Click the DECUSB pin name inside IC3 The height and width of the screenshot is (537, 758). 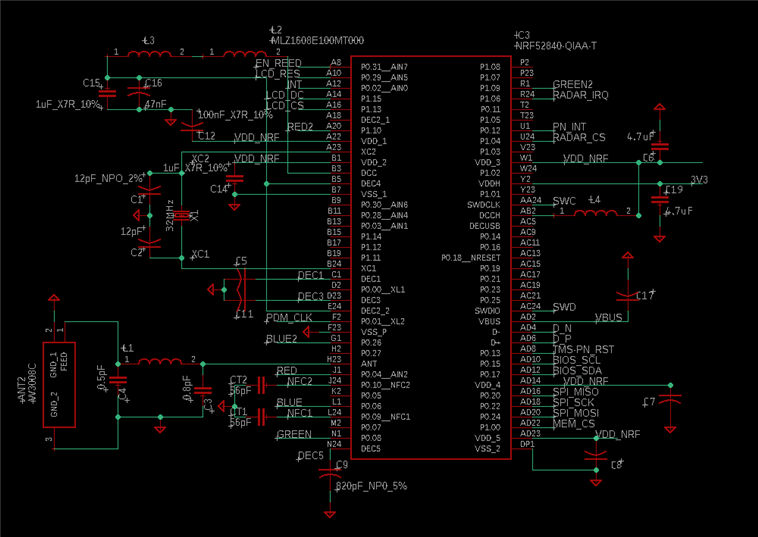tap(485, 226)
